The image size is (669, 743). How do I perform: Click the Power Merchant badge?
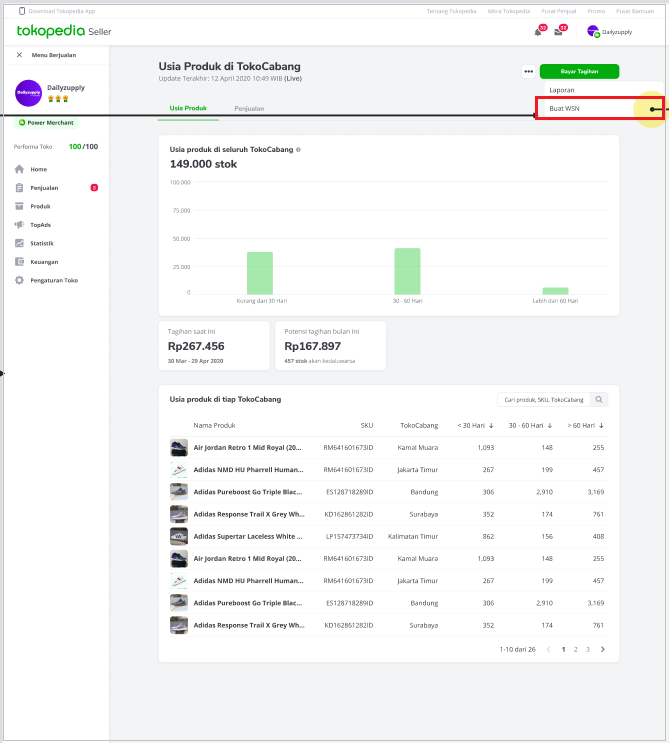(x=46, y=123)
